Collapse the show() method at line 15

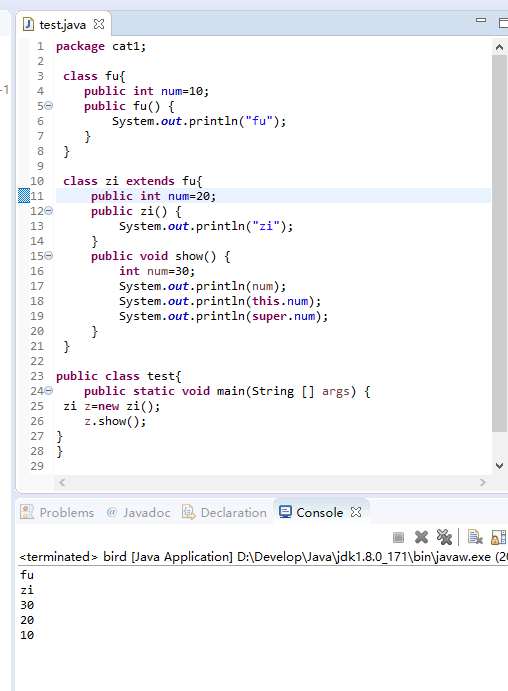click(48, 256)
